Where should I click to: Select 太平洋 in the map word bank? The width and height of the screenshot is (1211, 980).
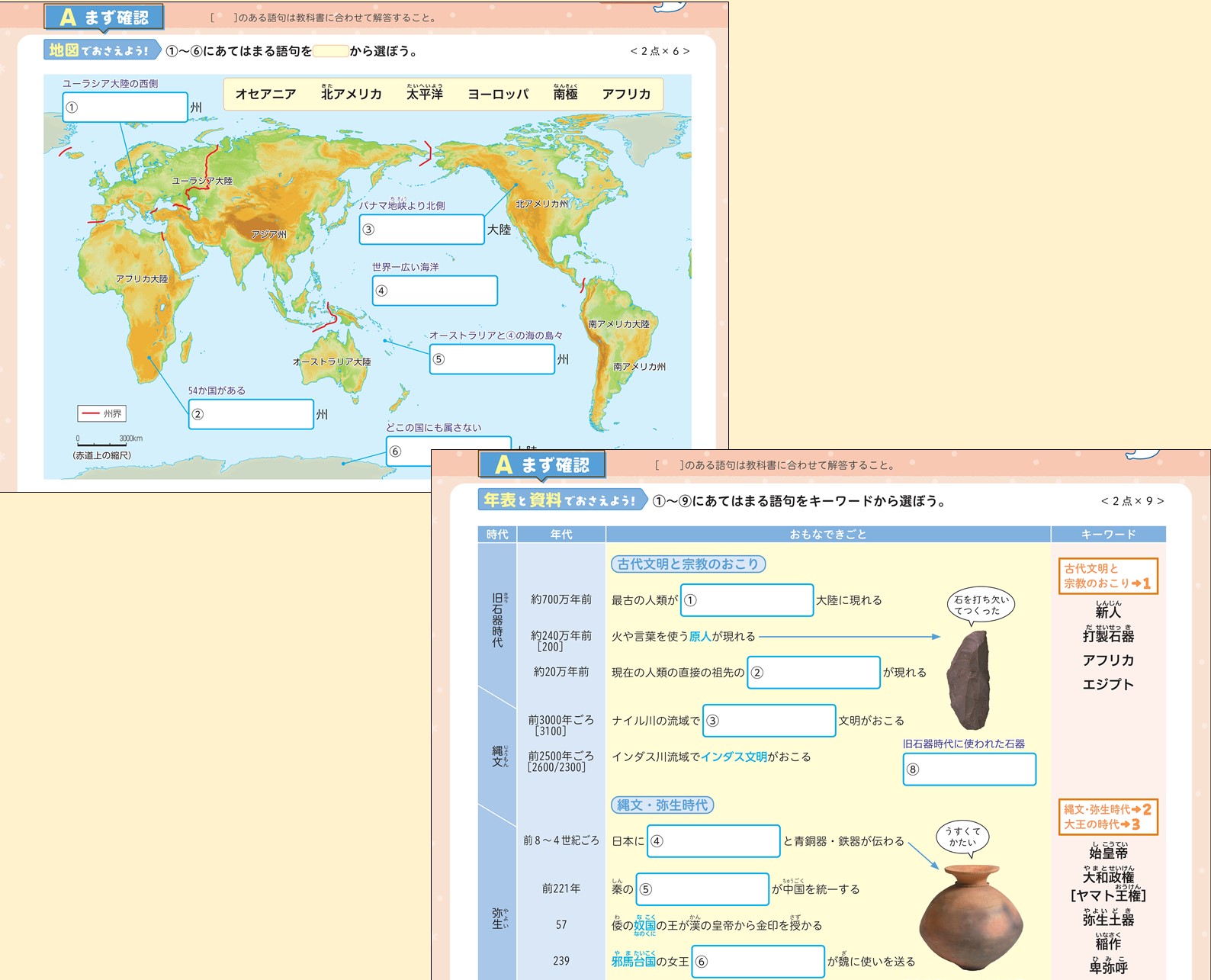coord(424,94)
